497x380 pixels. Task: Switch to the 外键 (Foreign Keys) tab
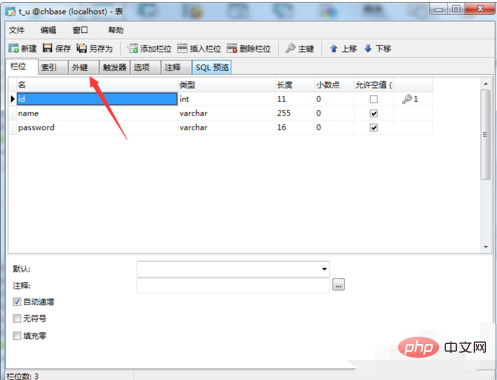(x=84, y=67)
